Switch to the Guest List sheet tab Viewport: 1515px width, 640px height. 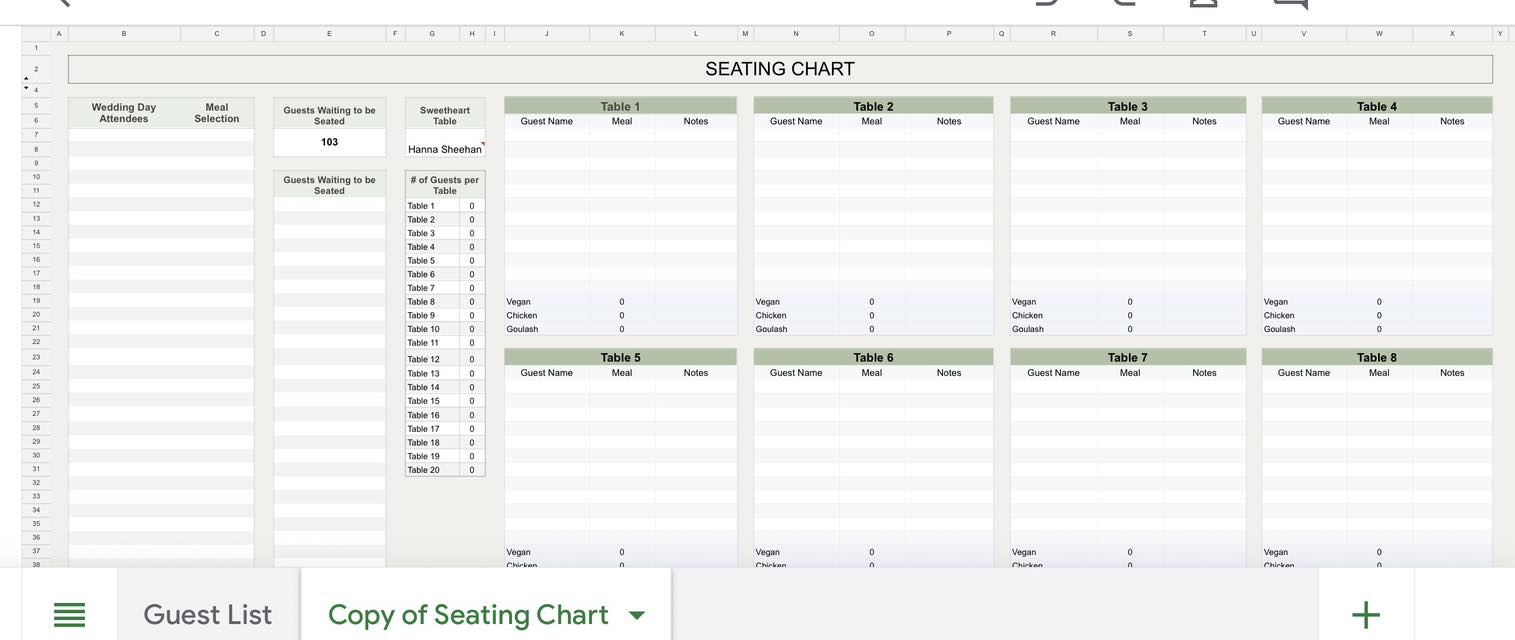(x=207, y=614)
